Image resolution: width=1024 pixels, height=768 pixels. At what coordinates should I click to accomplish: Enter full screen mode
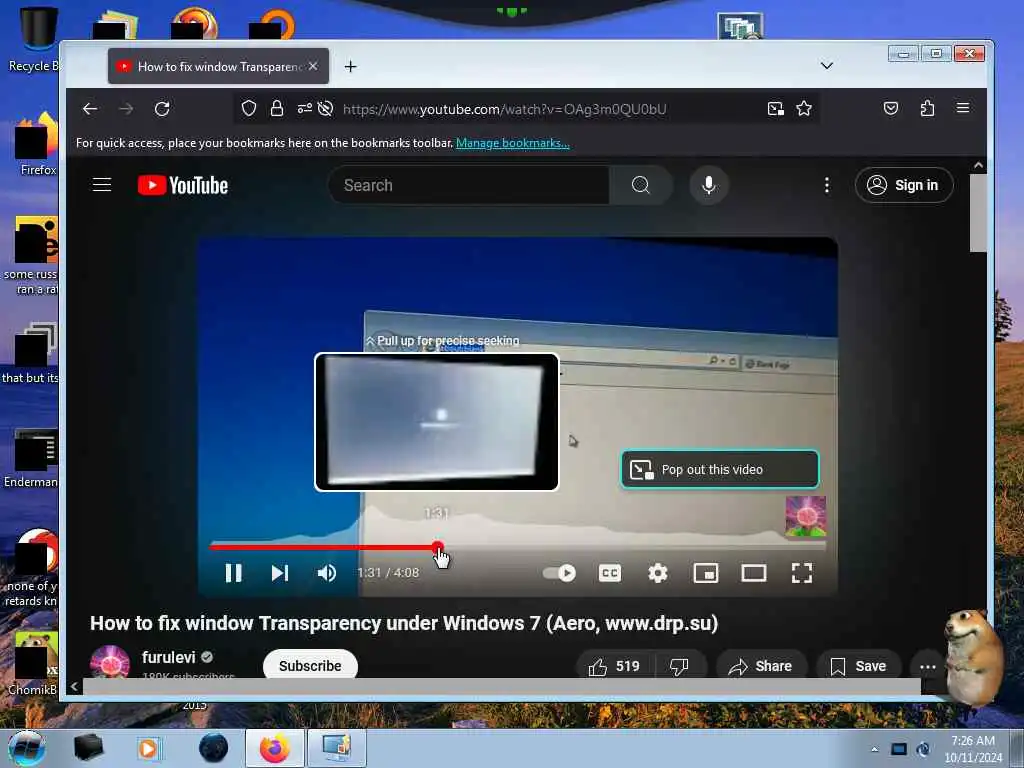tap(802, 573)
